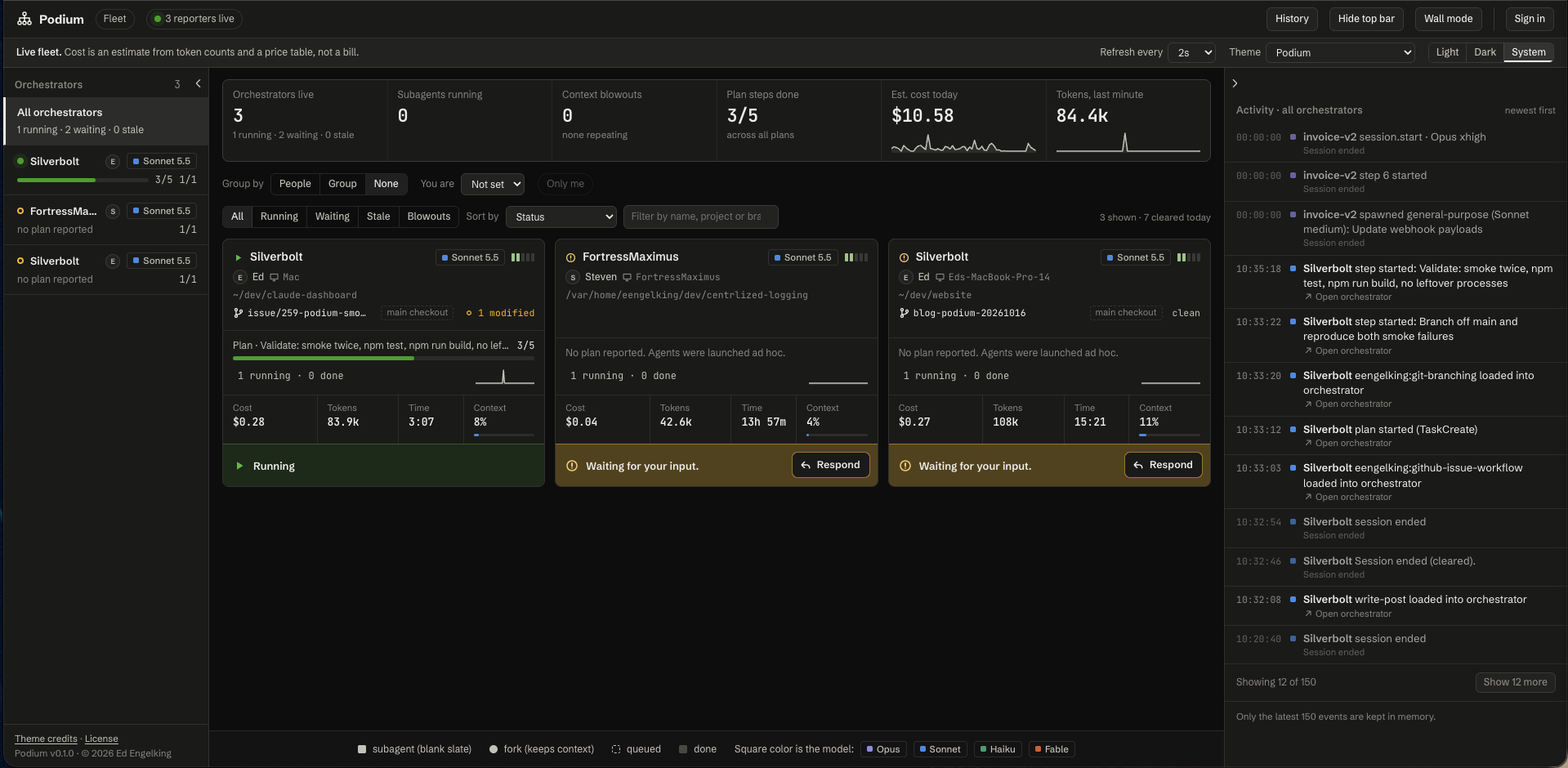This screenshot has width=1568, height=768.
Task: Click the effort bars icon on the FortressMaximus card
Action: [855, 257]
